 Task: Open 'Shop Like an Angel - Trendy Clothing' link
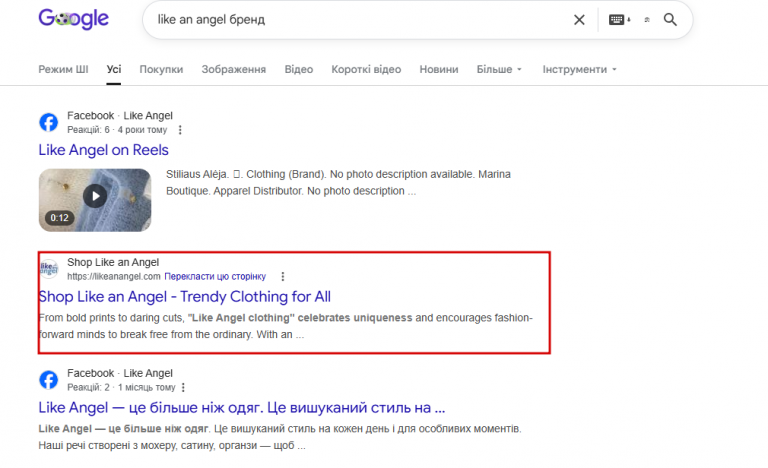pyautogui.click(x=185, y=296)
